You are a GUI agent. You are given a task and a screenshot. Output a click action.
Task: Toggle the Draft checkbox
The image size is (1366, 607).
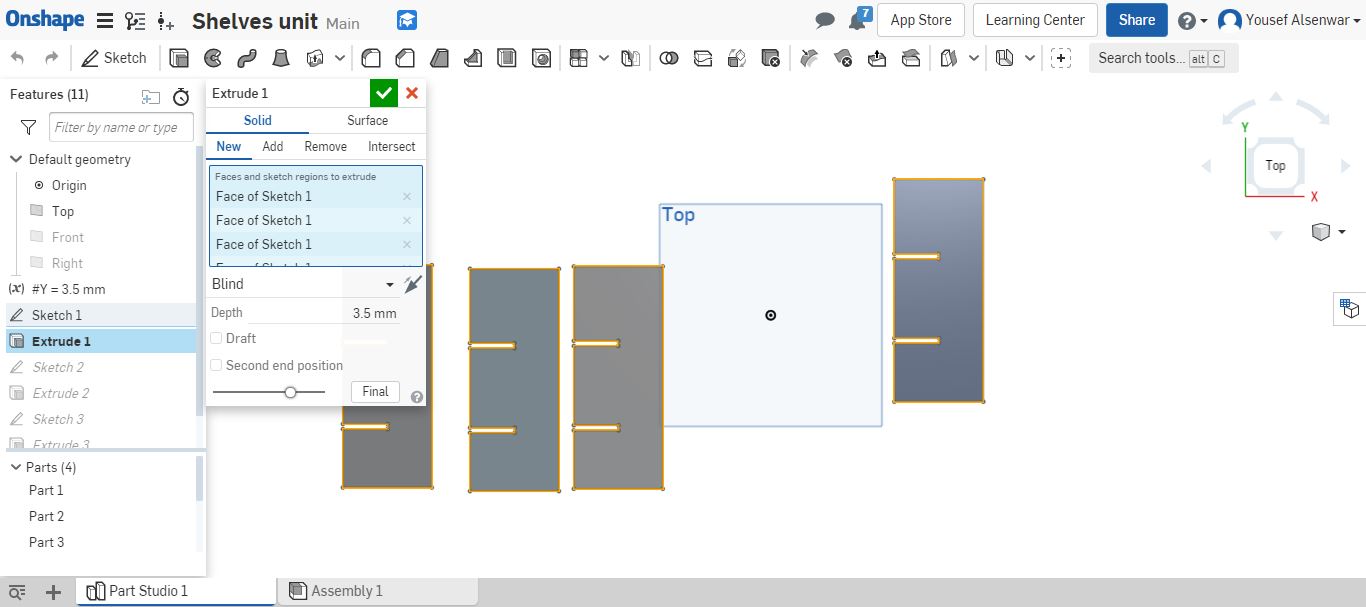coord(216,339)
